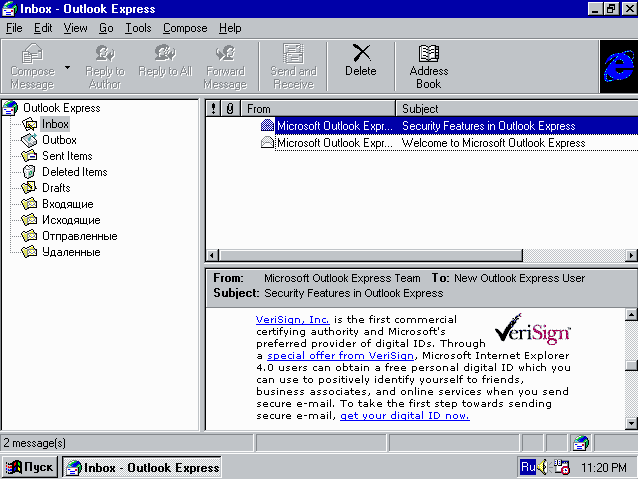
Task: Open the special offer from VeriSign link
Action: click(341, 356)
